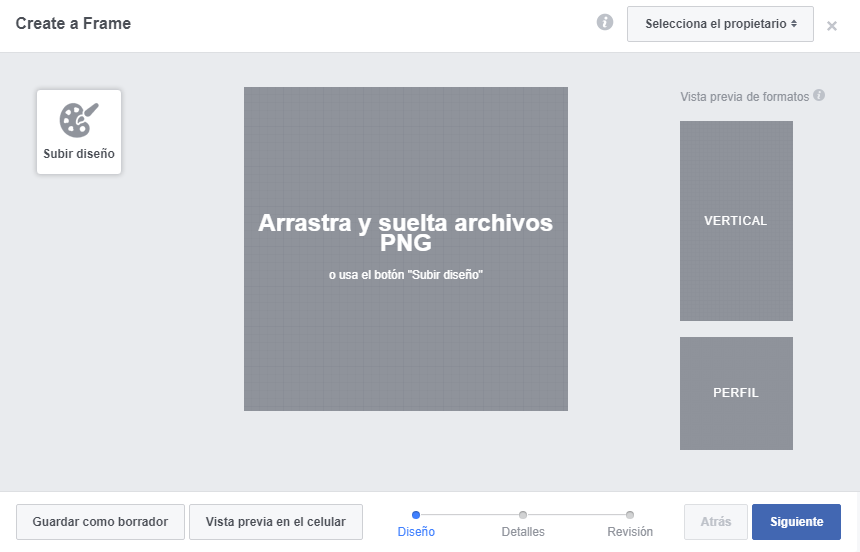
Task: Select the Detalles step dot
Action: point(523,515)
